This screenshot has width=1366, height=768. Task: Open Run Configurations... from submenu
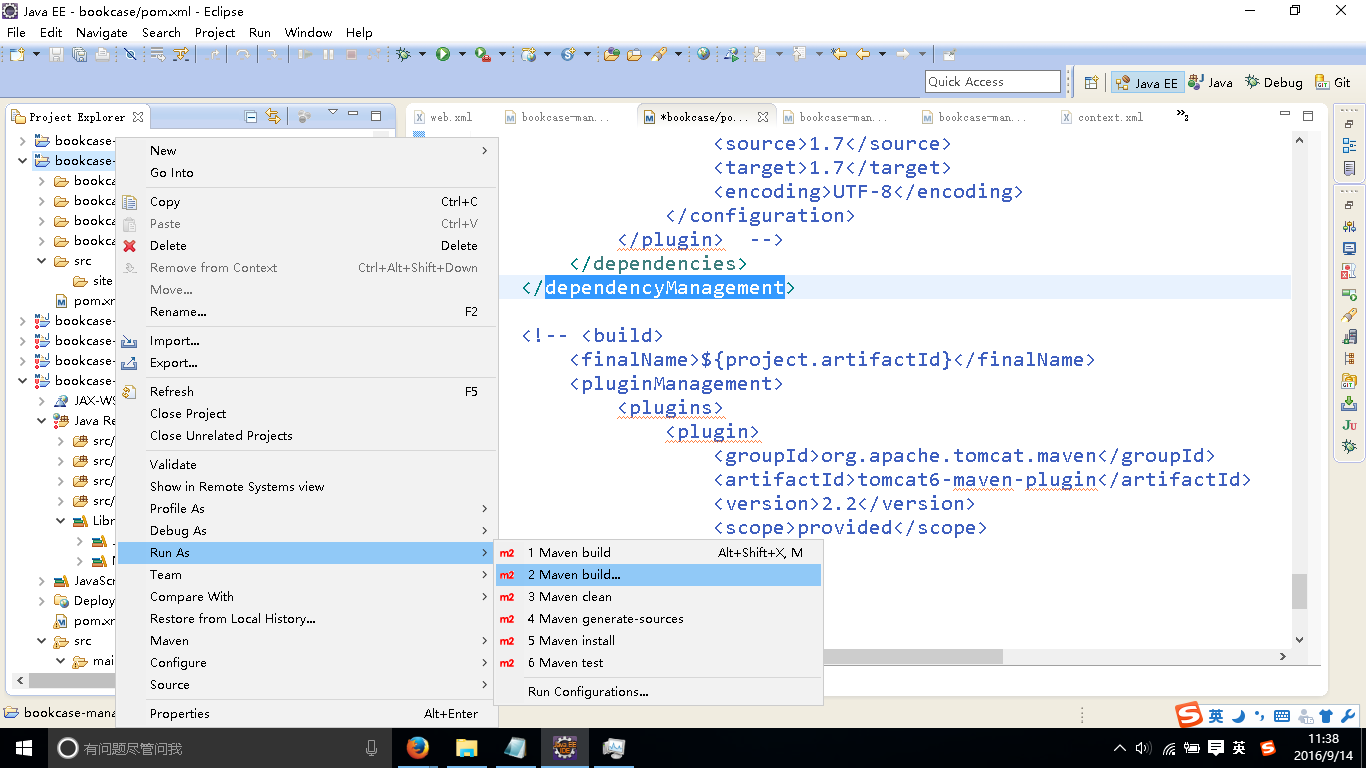[658, 692]
